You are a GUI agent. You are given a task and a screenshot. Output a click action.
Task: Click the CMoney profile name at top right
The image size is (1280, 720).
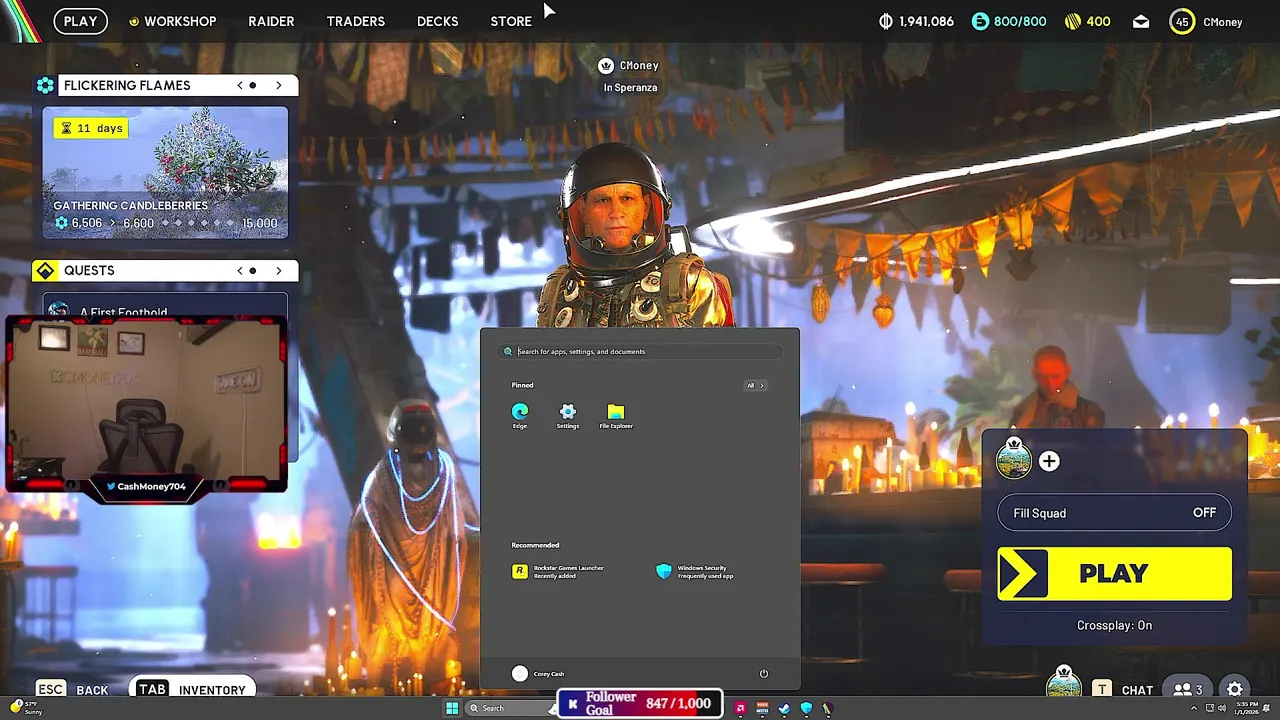pyautogui.click(x=1222, y=21)
